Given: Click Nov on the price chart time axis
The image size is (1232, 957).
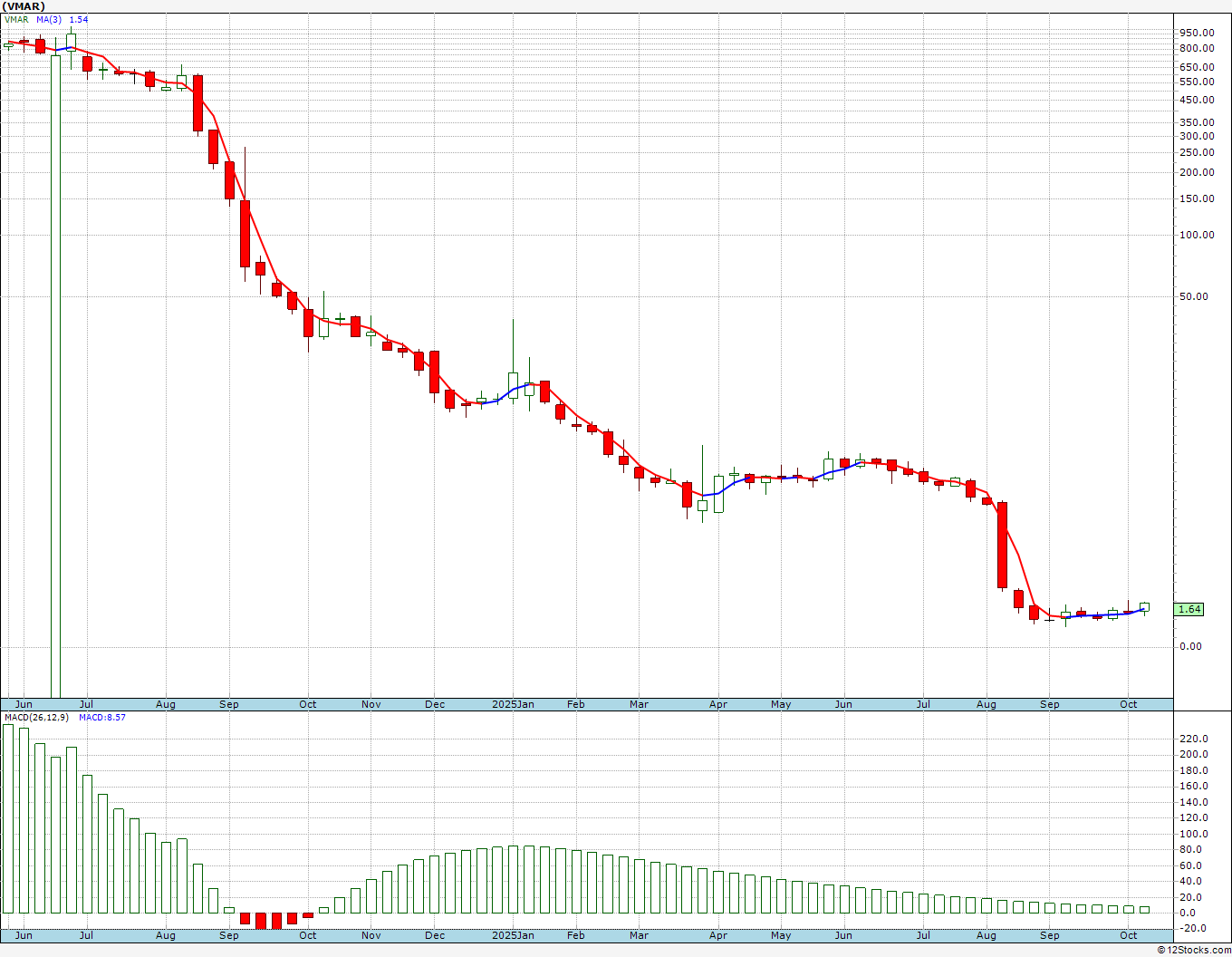Looking at the screenshot, I should click(371, 704).
